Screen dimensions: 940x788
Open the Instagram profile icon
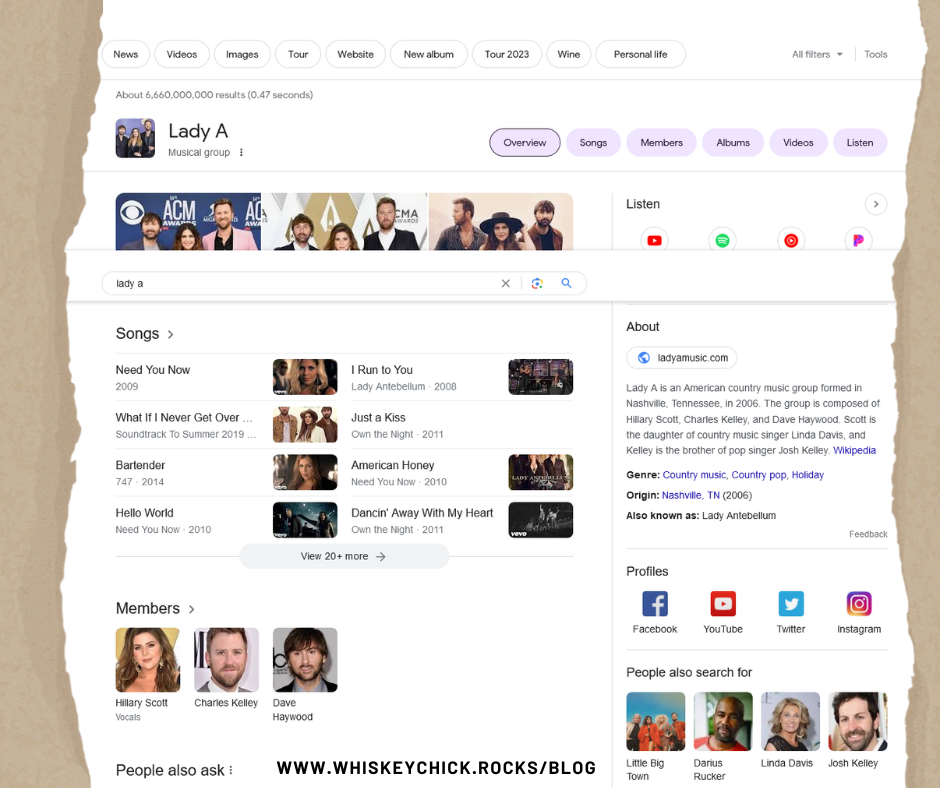(x=859, y=604)
